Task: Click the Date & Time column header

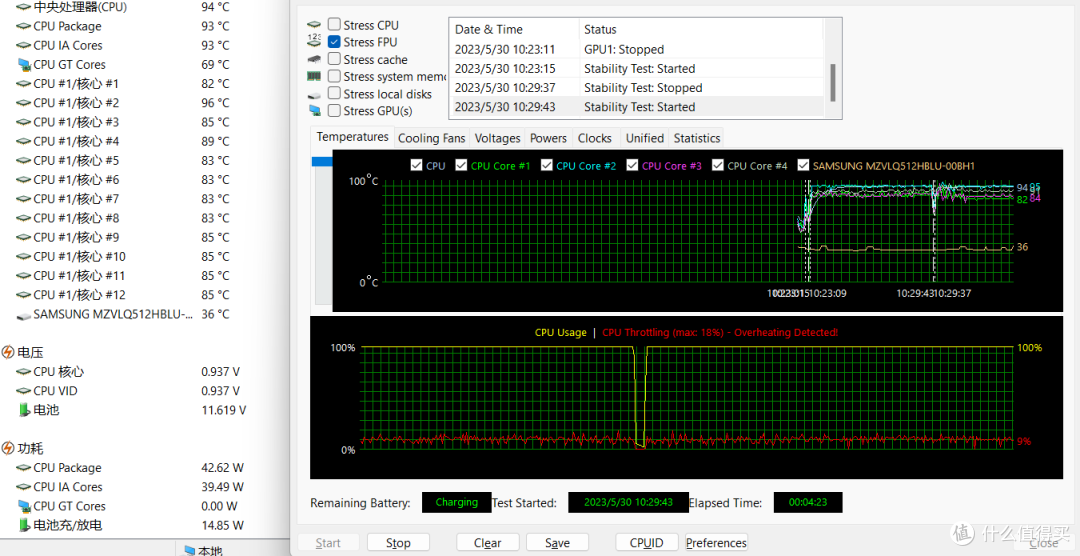Action: point(514,30)
